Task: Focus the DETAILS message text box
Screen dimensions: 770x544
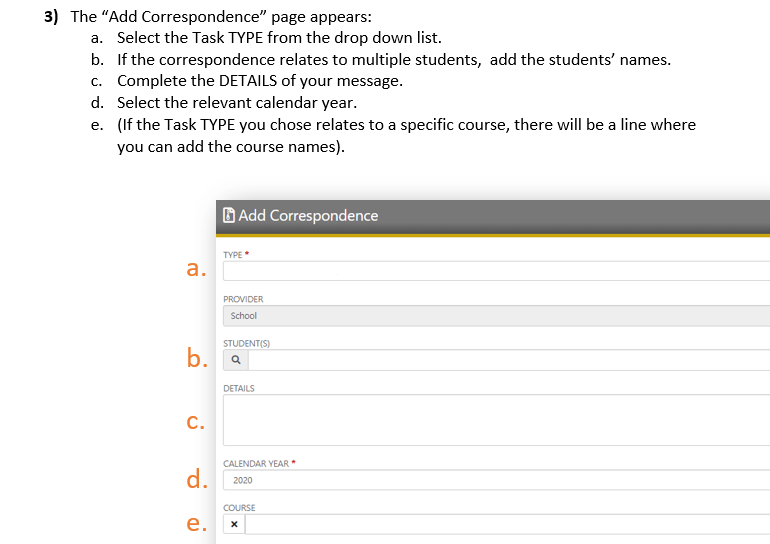Action: point(496,420)
